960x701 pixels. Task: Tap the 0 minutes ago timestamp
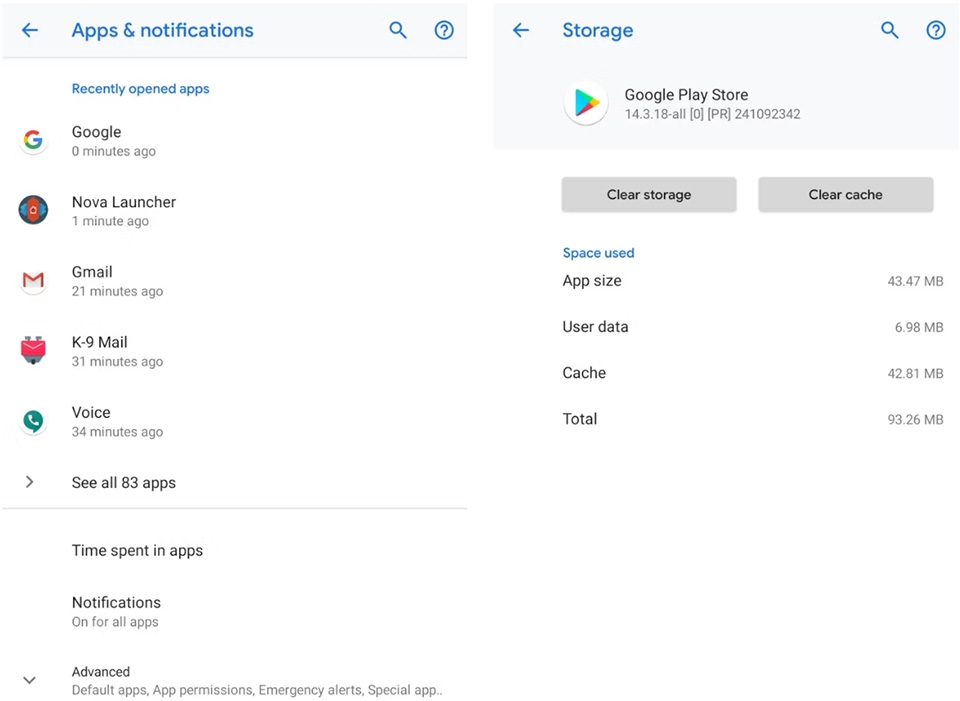tap(114, 151)
